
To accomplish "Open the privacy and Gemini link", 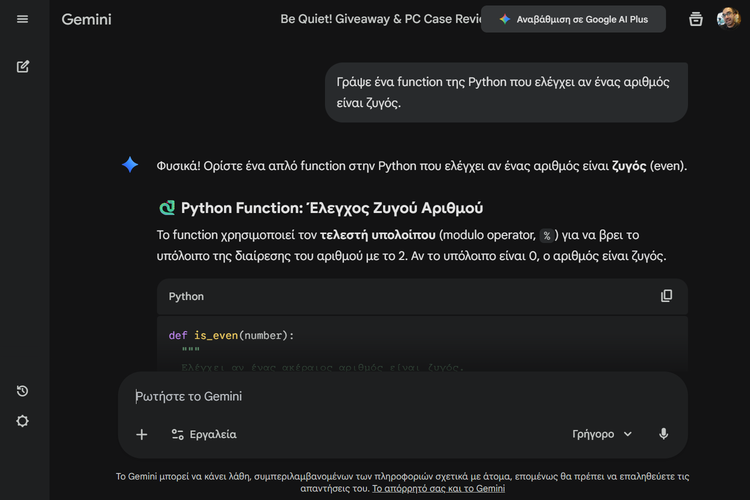I will click(x=438, y=489).
